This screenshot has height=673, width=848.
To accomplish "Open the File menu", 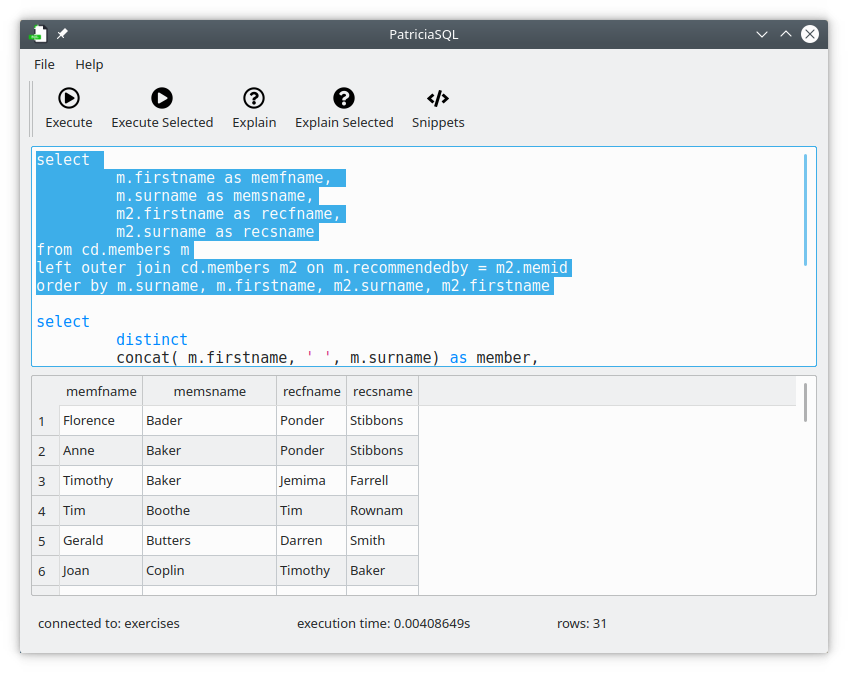I will click(x=44, y=64).
